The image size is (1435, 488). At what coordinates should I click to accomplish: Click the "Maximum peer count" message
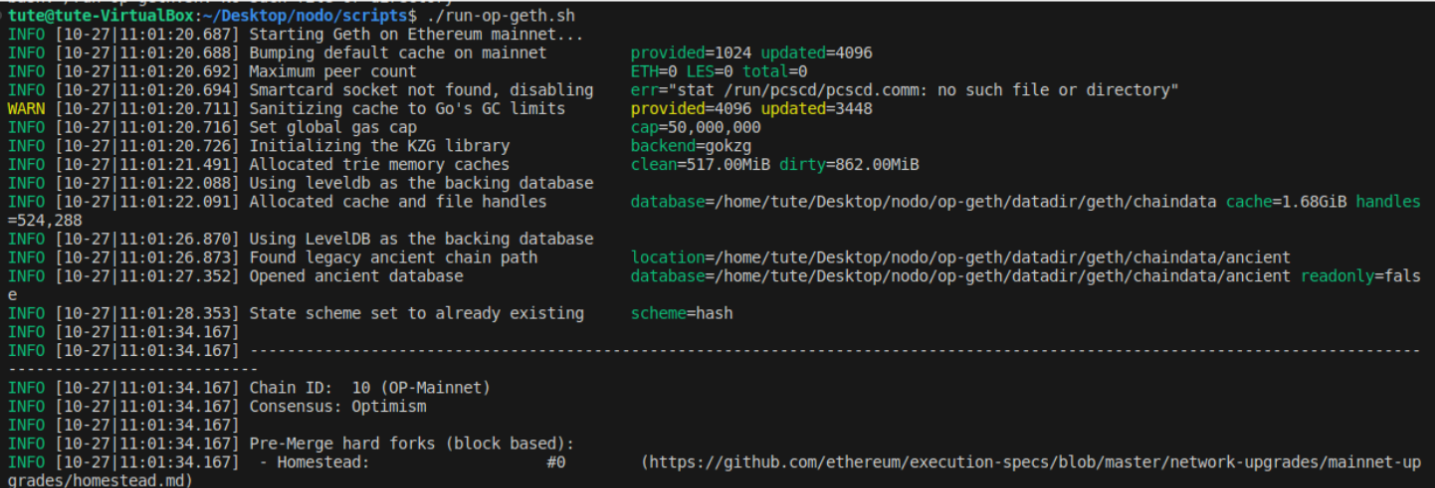tap(332, 71)
